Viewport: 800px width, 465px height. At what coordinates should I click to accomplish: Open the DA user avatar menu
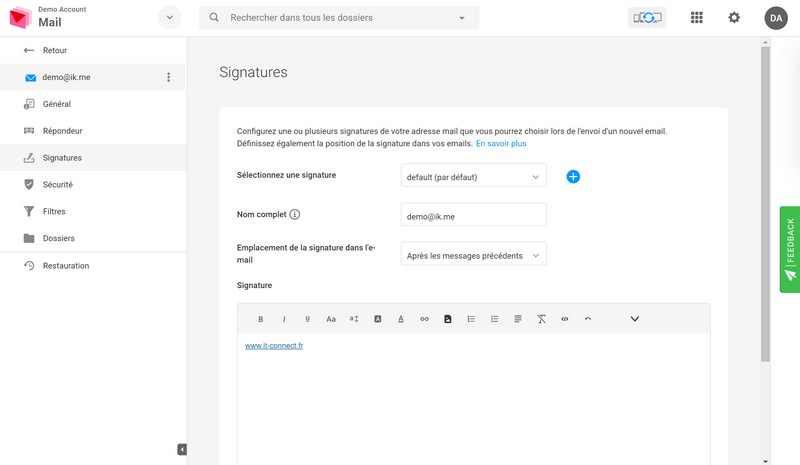(776, 18)
